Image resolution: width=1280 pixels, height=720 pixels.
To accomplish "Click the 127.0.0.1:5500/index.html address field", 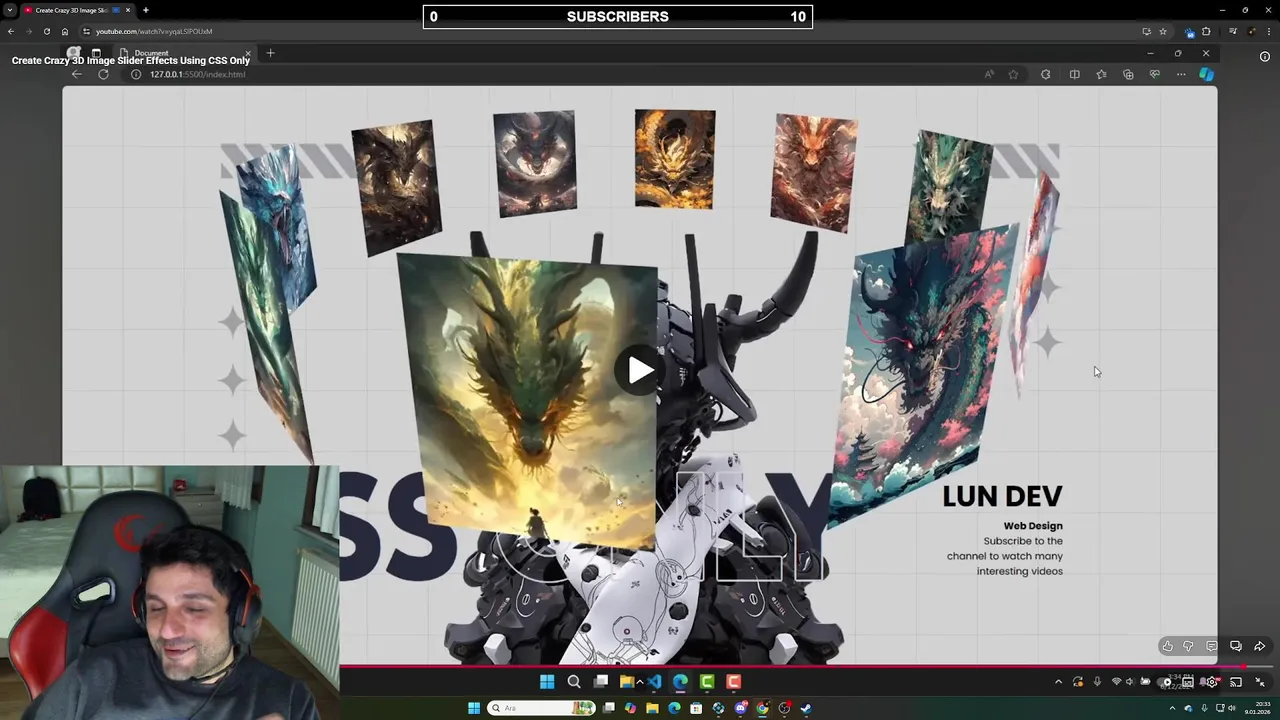I will [197, 74].
